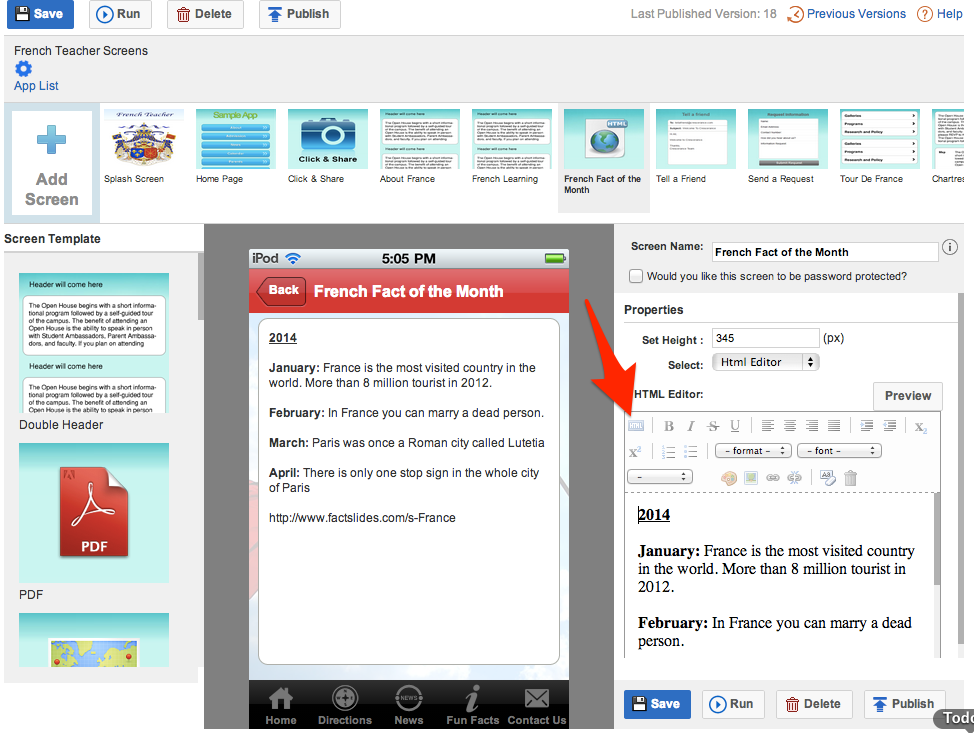Apply bold formatting in HTML editor
This screenshot has width=974, height=733.
(x=669, y=426)
